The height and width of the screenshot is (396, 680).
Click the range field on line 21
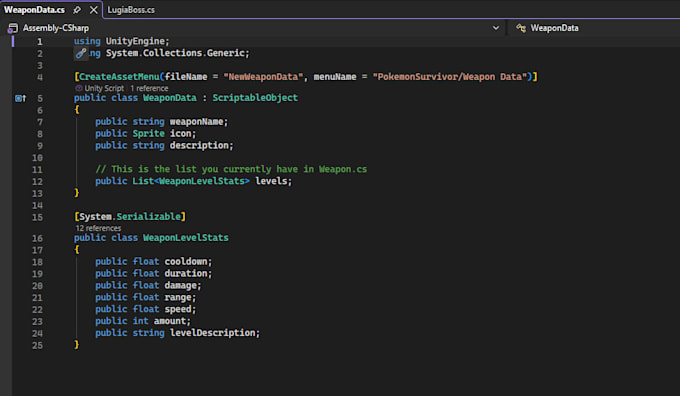tap(178, 297)
